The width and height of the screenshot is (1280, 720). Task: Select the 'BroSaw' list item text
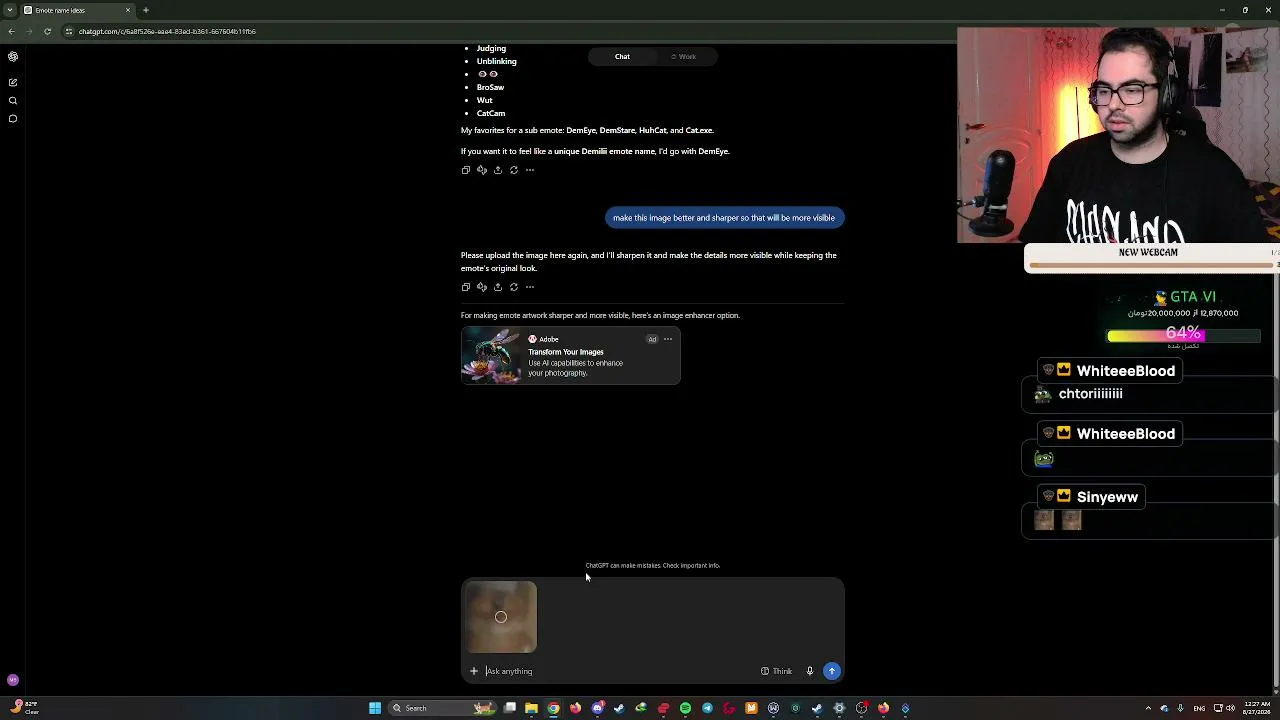490,87
